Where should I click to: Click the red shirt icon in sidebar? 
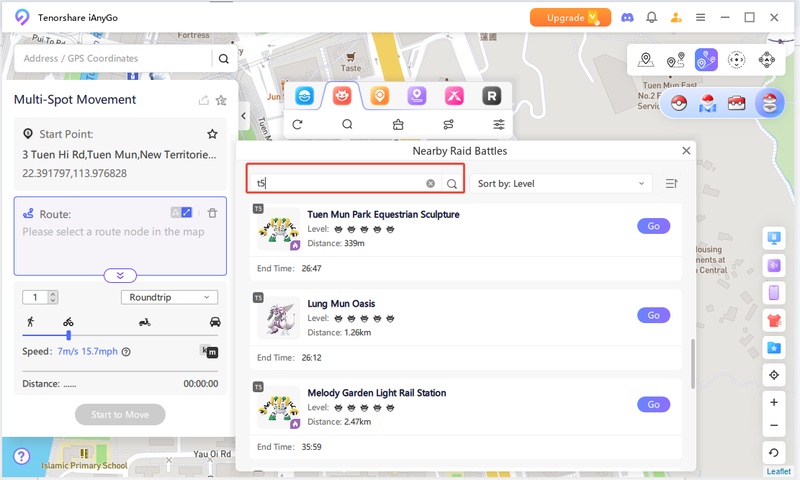(x=774, y=321)
